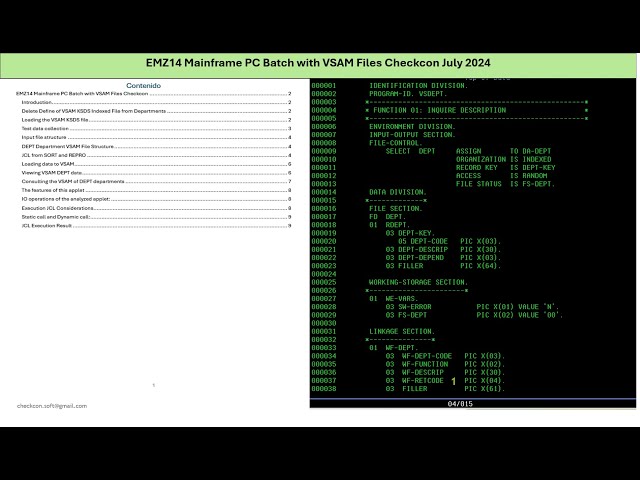
Task: Open Static call and Dynamic call entry
Action: pos(156,217)
